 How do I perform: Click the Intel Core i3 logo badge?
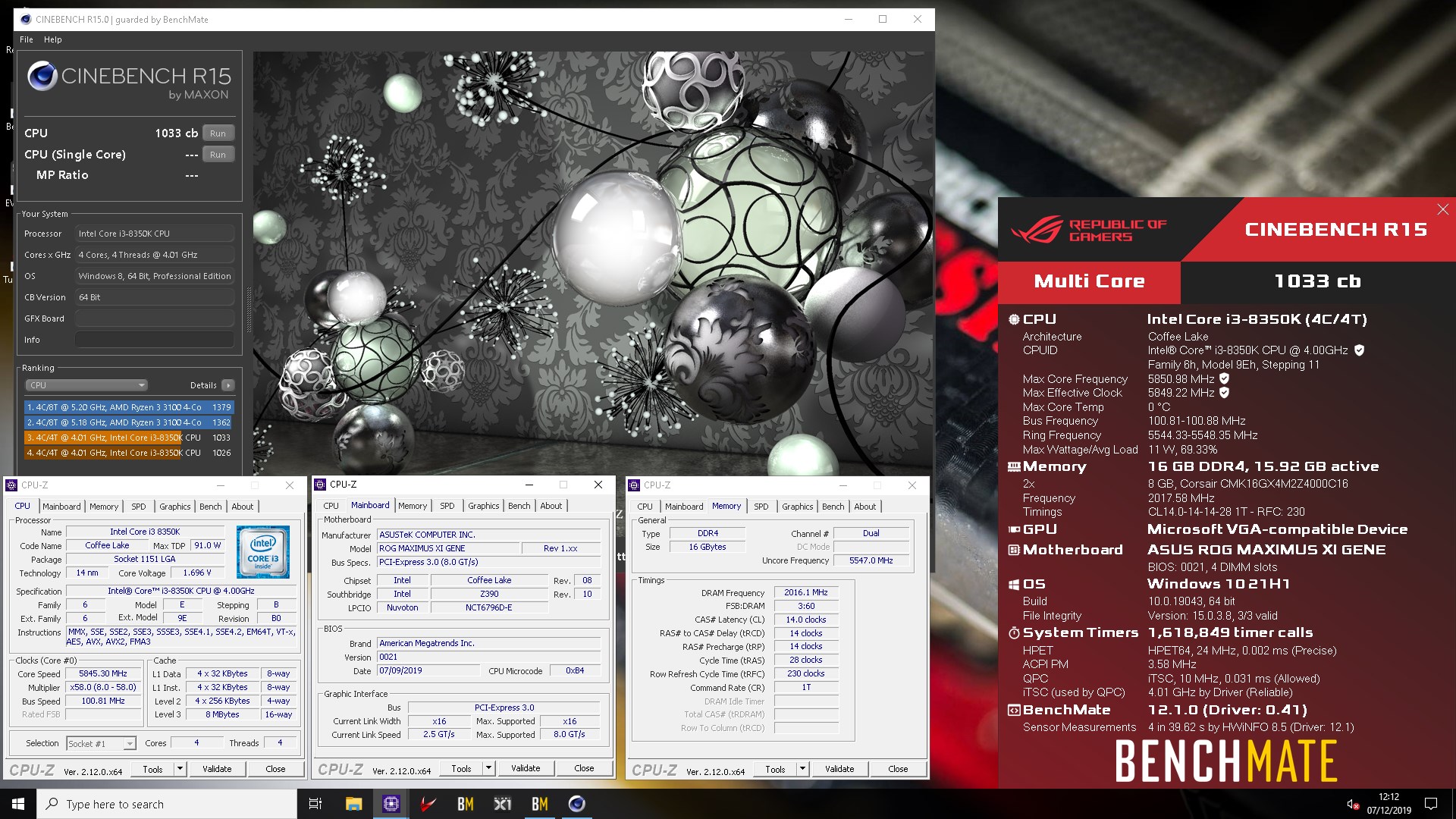coord(263,552)
